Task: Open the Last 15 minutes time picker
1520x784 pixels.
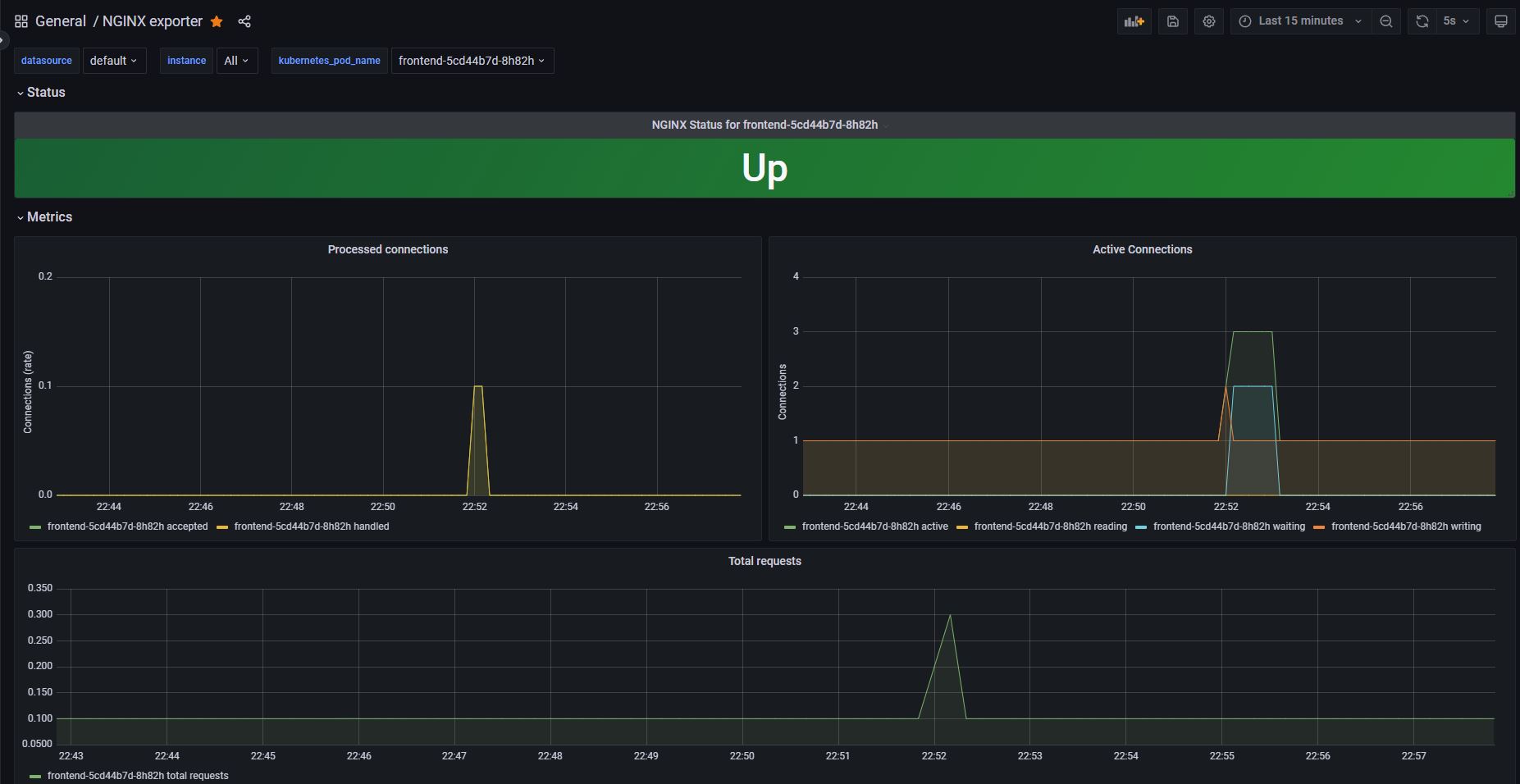Action: click(x=1300, y=21)
